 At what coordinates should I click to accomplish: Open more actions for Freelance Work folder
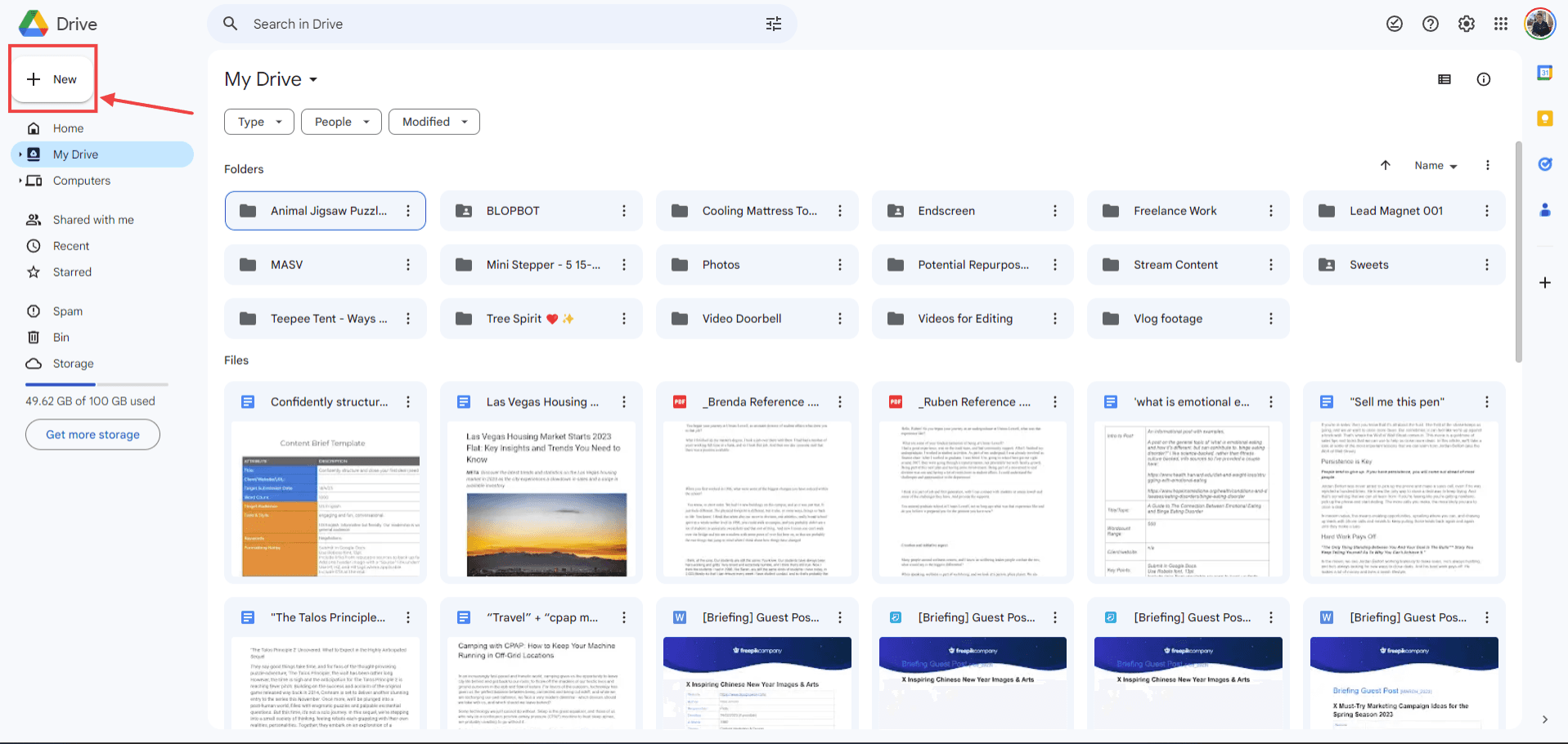(x=1271, y=211)
